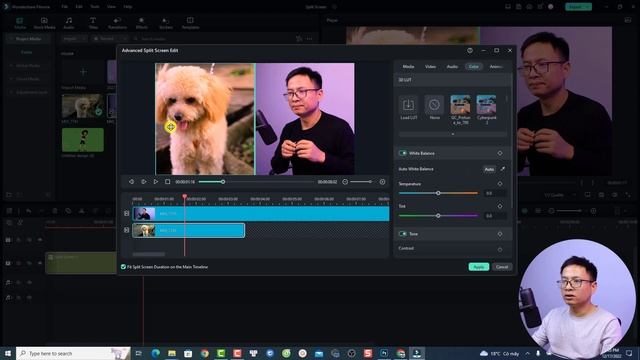Uncheck Fit Split Screen Duration on Main Timeline
Image resolution: width=640 pixels, height=360 pixels.
coord(123,267)
